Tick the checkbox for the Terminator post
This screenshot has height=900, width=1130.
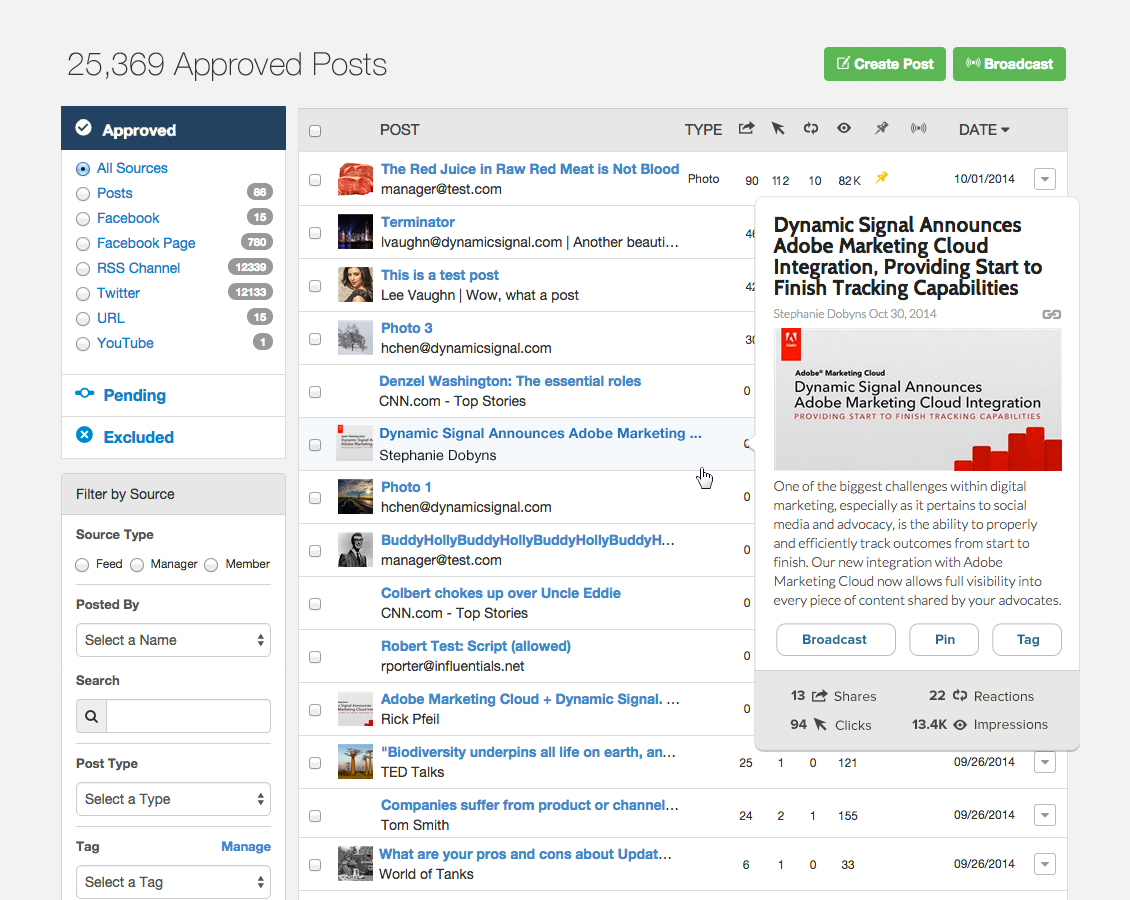coord(315,233)
